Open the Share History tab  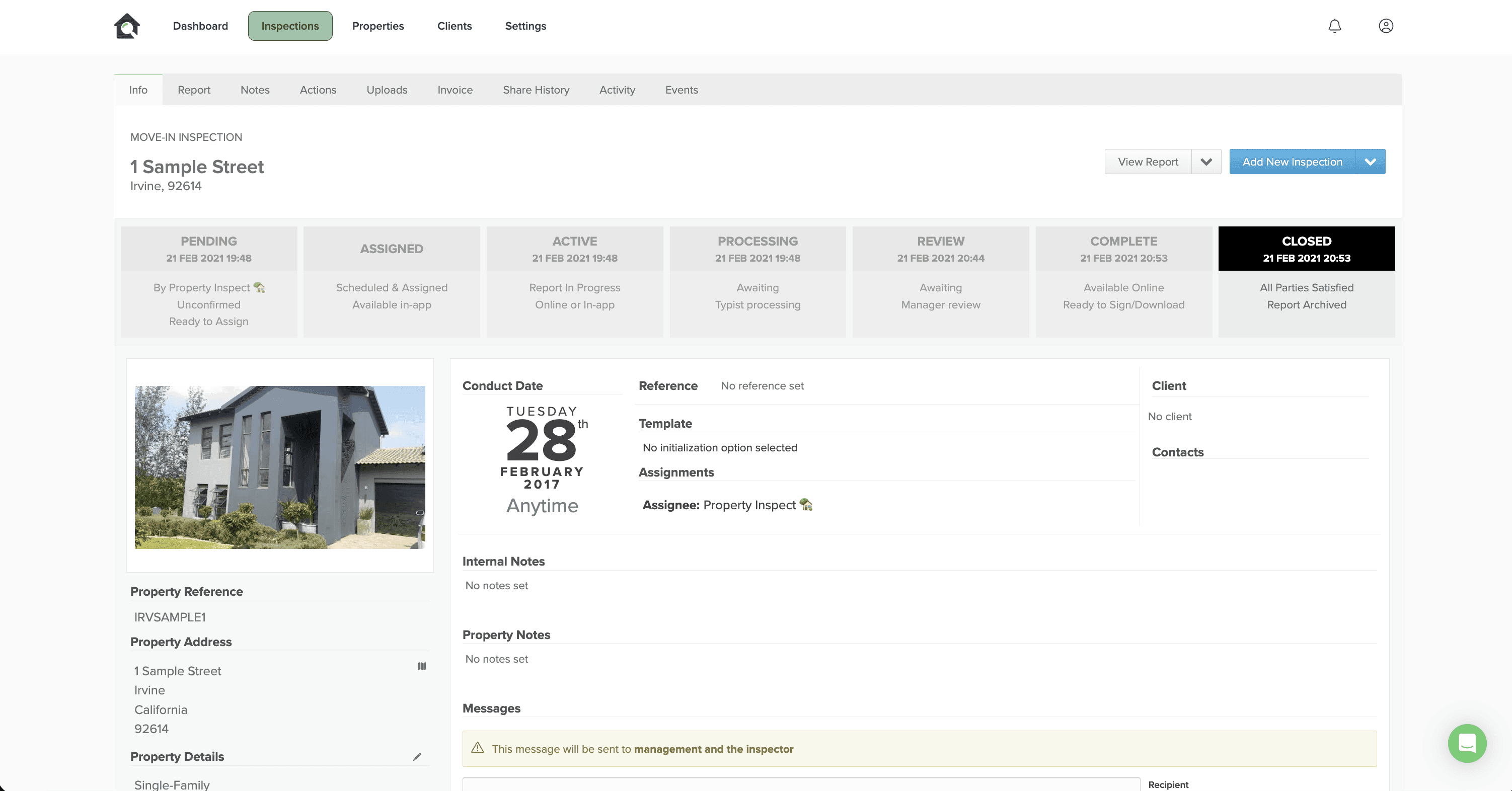click(x=536, y=90)
